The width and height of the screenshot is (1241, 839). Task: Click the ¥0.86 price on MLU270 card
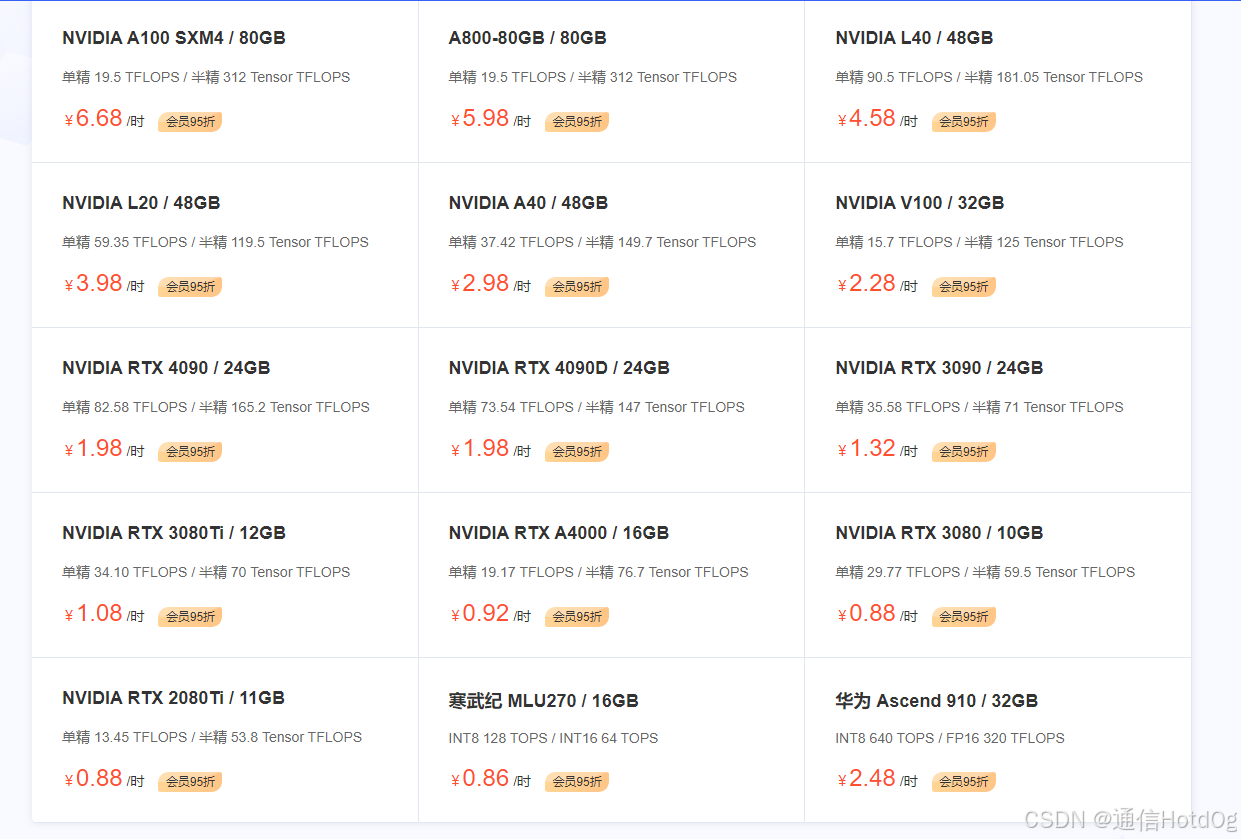tap(480, 779)
